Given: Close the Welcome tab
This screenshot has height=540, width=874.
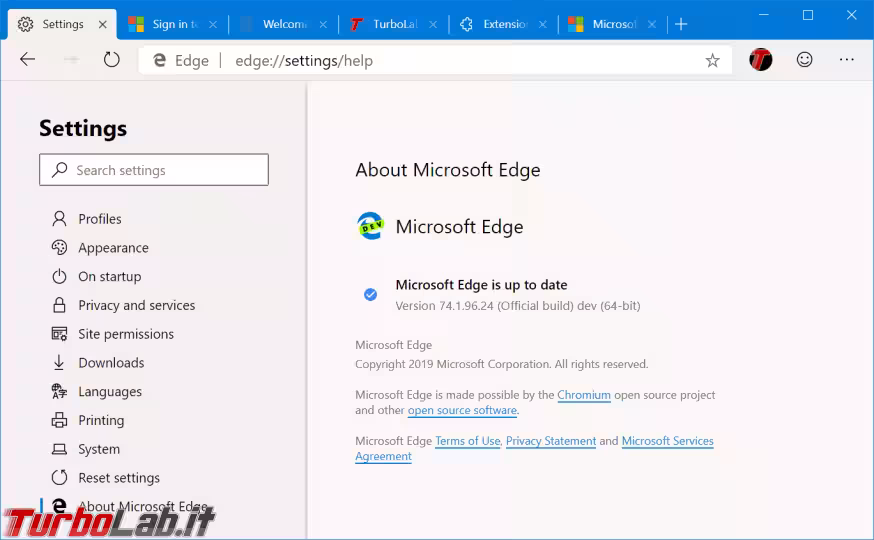Looking at the screenshot, I should click(323, 25).
